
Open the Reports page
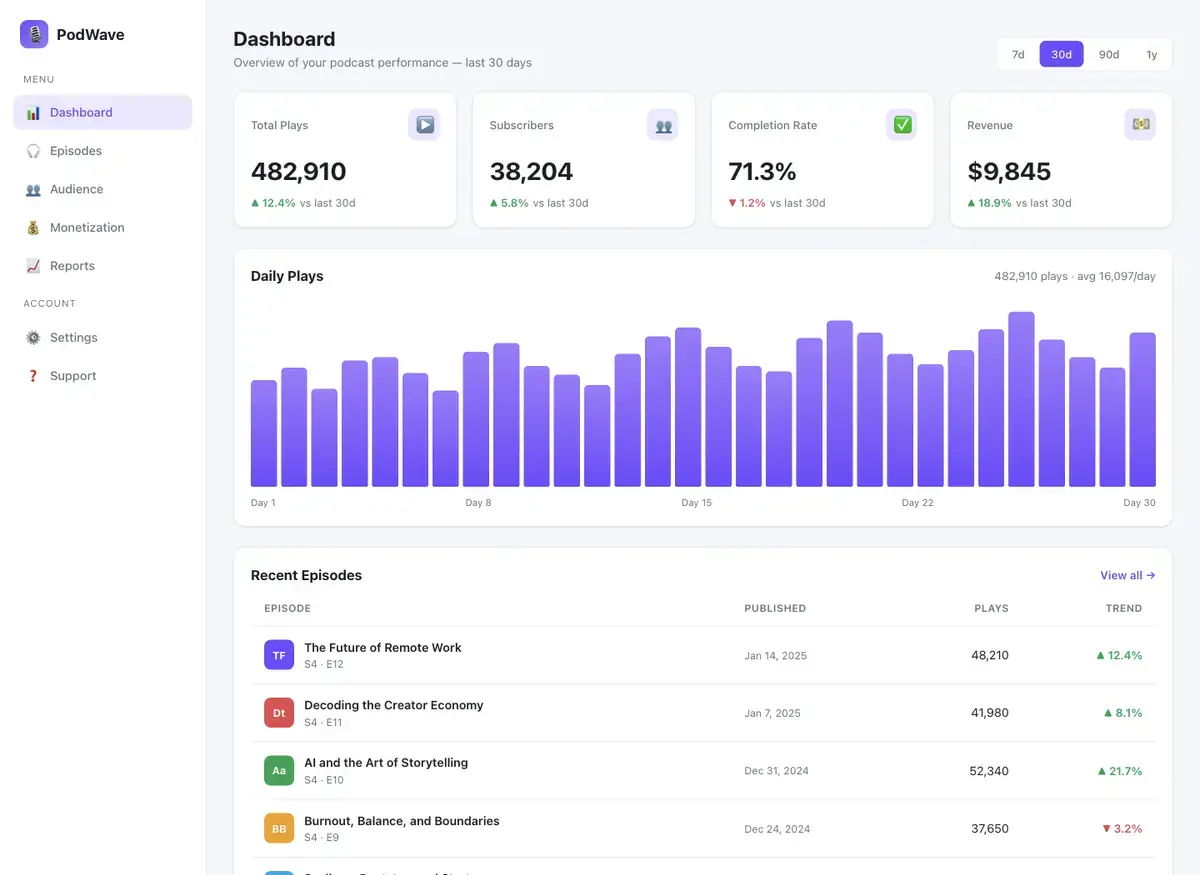click(103, 266)
